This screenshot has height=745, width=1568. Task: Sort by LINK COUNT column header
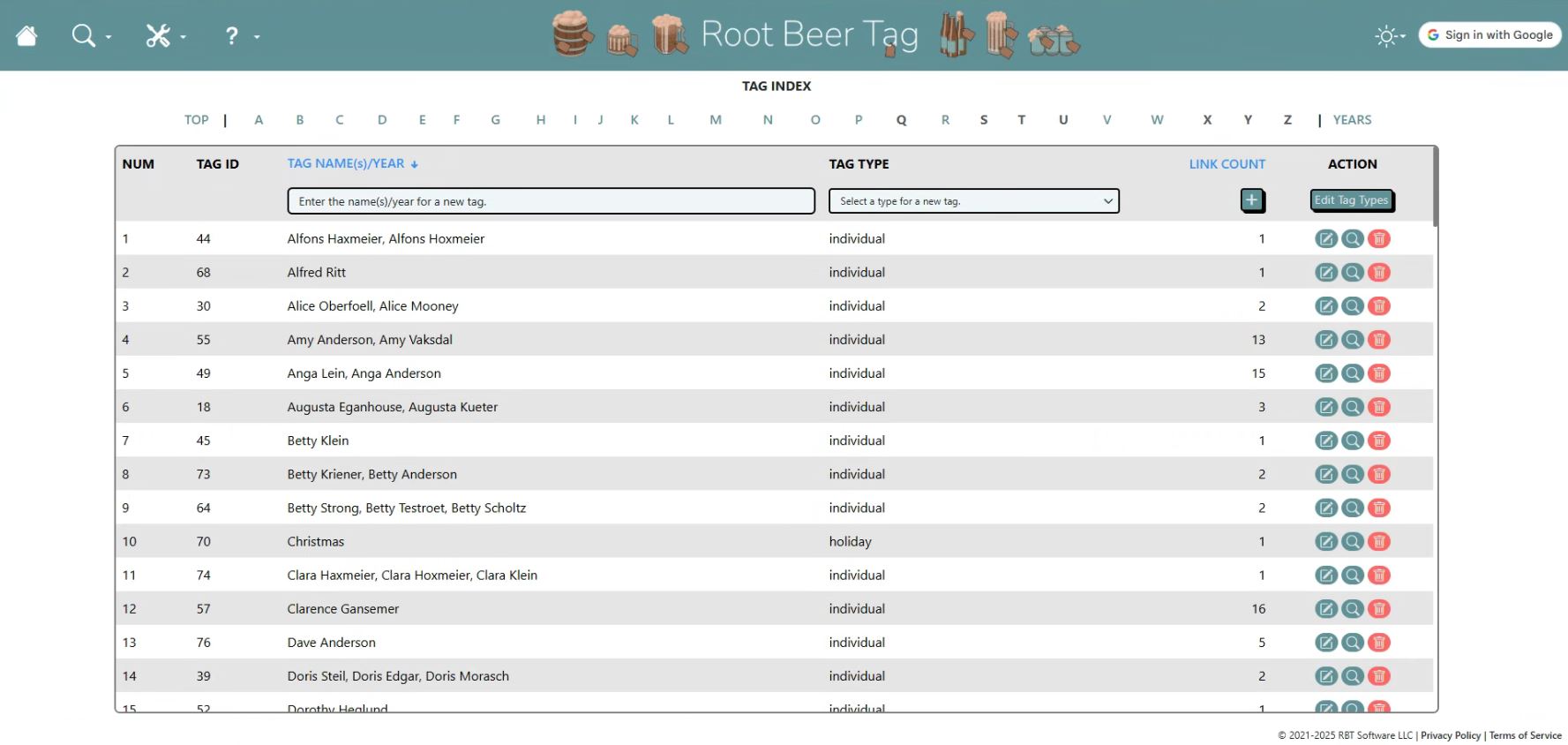(x=1227, y=164)
